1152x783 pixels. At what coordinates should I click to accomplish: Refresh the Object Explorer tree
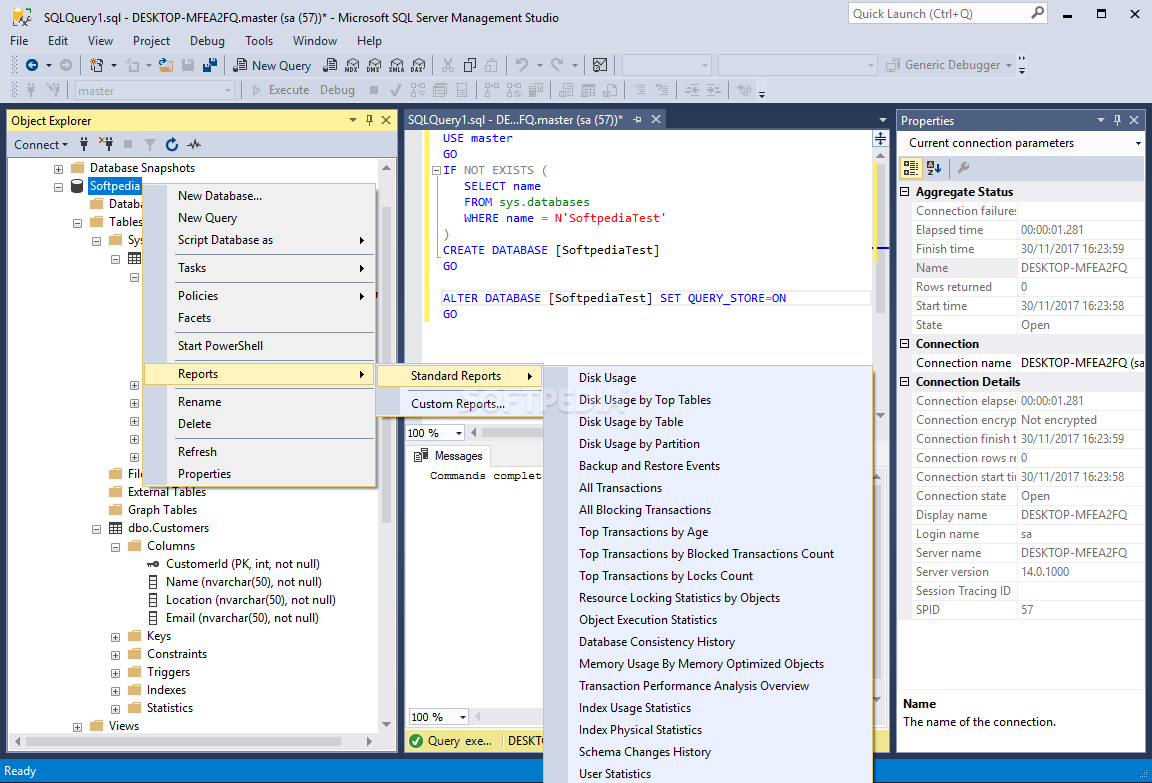click(x=172, y=144)
